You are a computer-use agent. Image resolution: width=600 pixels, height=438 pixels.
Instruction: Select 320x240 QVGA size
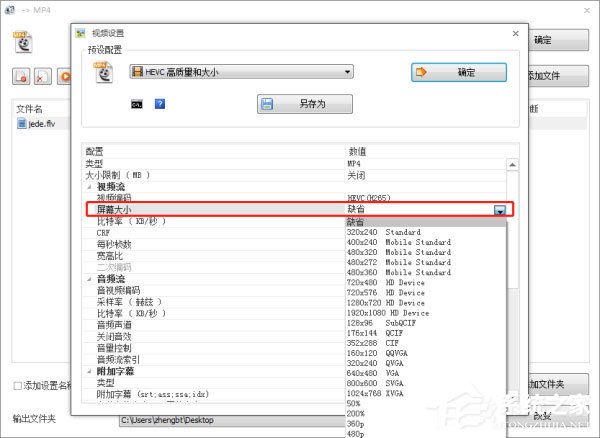tap(426, 363)
